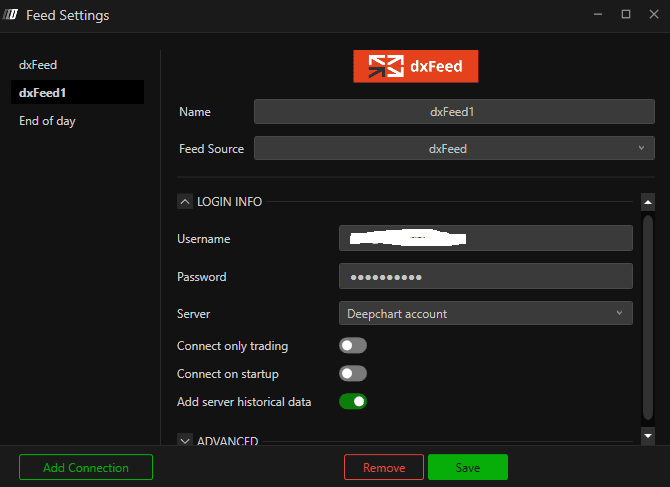This screenshot has width=670, height=487.
Task: Click the Username field
Action: pos(486,238)
